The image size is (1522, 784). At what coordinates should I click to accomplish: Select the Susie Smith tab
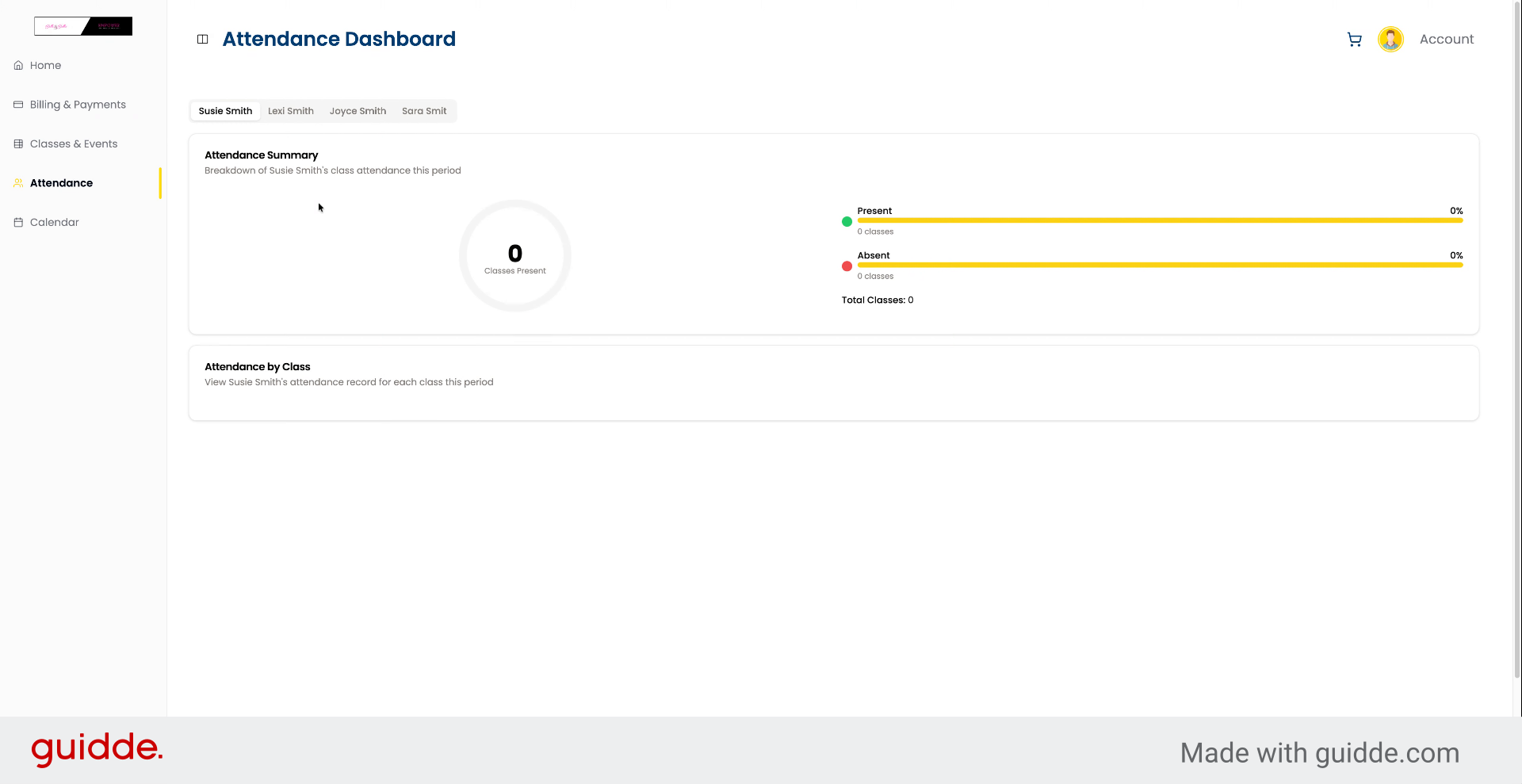225,111
